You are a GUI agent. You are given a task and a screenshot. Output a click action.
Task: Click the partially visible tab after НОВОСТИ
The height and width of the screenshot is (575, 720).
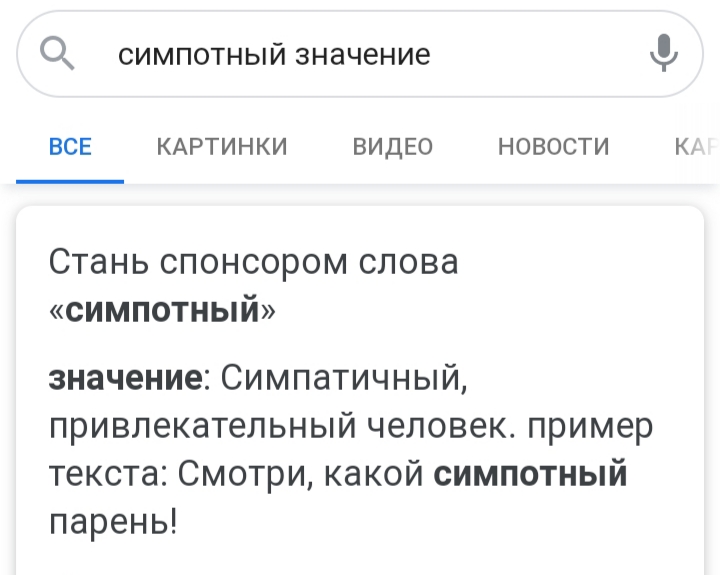coord(697,147)
